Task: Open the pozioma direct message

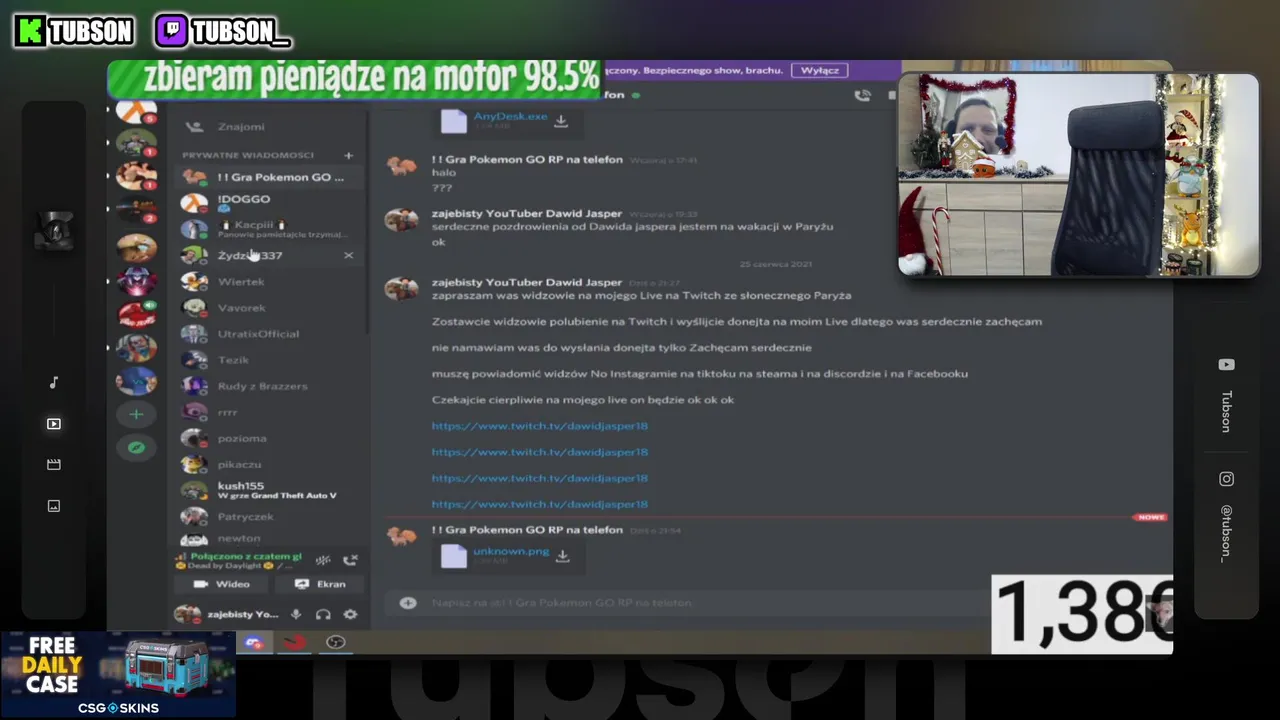Action: [268, 438]
